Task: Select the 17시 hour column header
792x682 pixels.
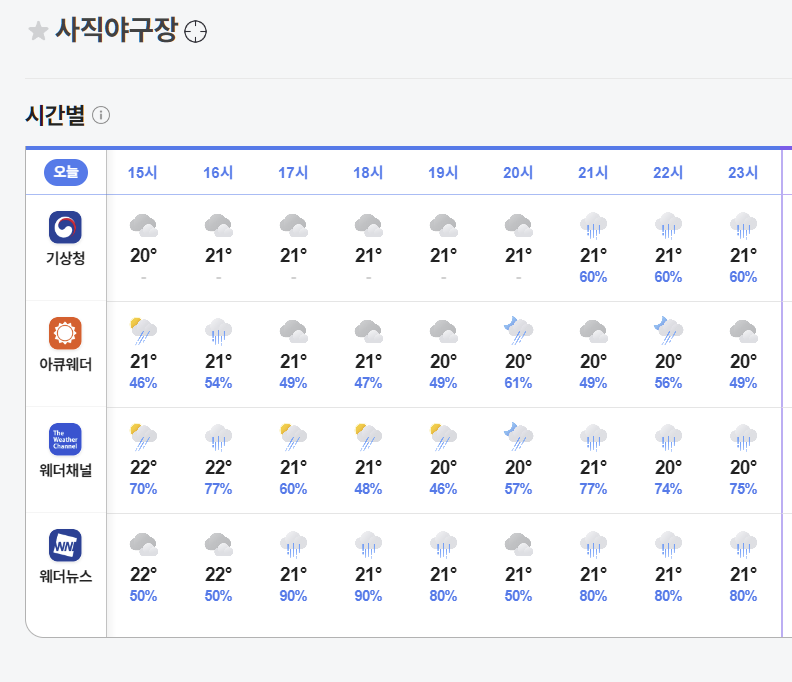Action: coord(293,173)
